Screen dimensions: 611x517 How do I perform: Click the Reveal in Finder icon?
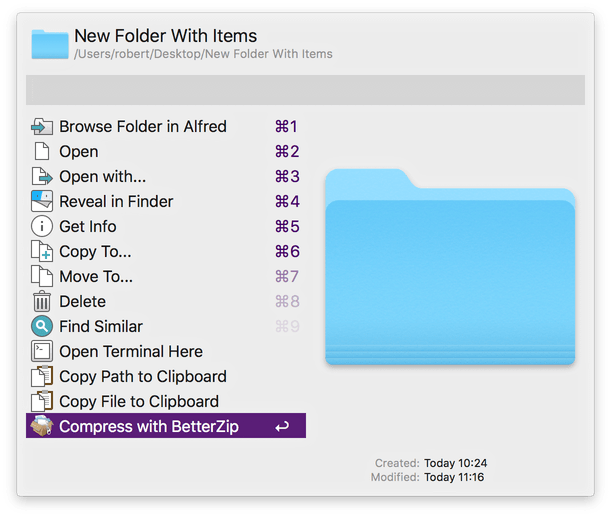42,202
